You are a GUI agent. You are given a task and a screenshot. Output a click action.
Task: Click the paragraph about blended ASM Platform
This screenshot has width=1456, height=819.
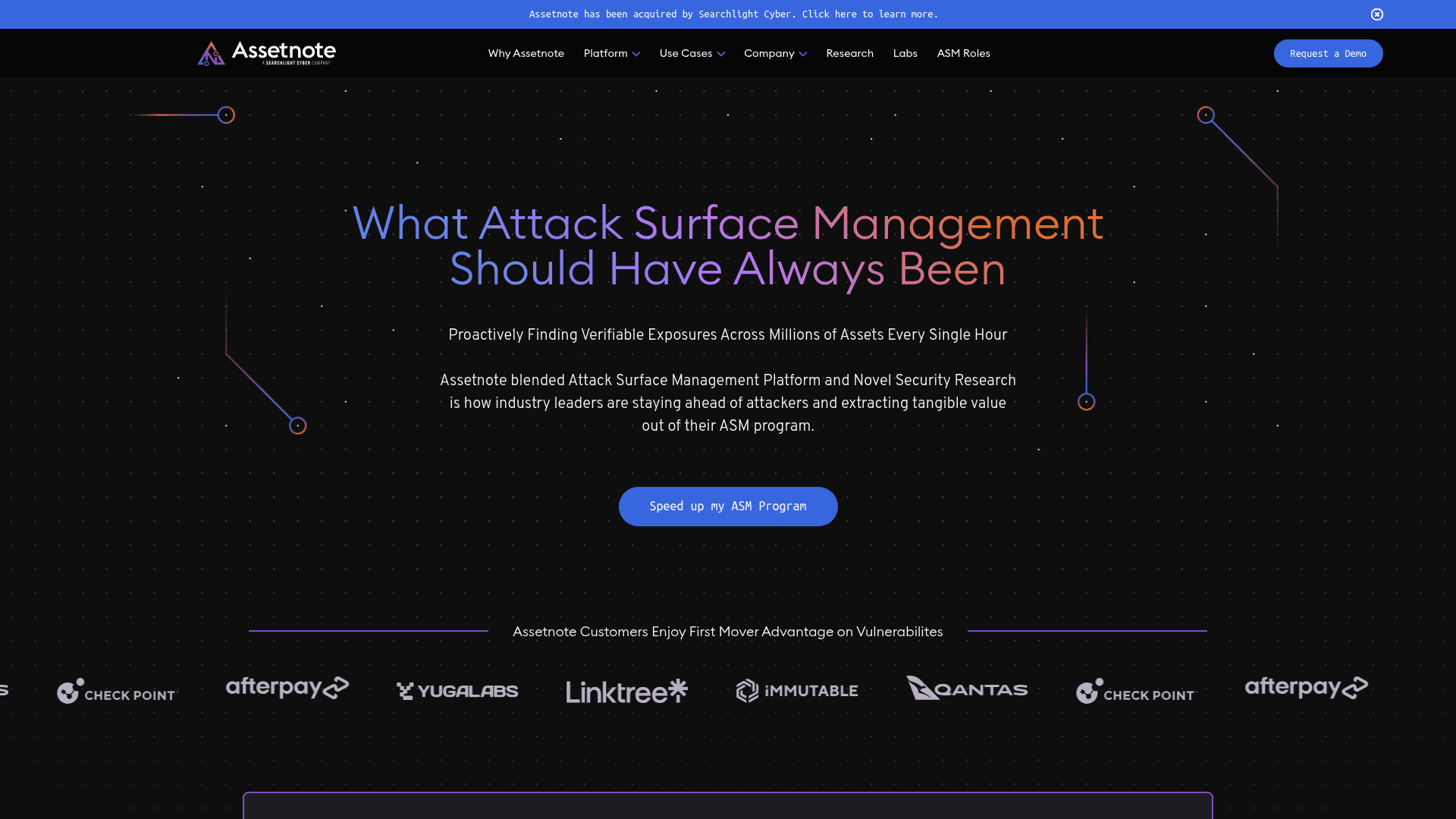pyautogui.click(x=728, y=403)
